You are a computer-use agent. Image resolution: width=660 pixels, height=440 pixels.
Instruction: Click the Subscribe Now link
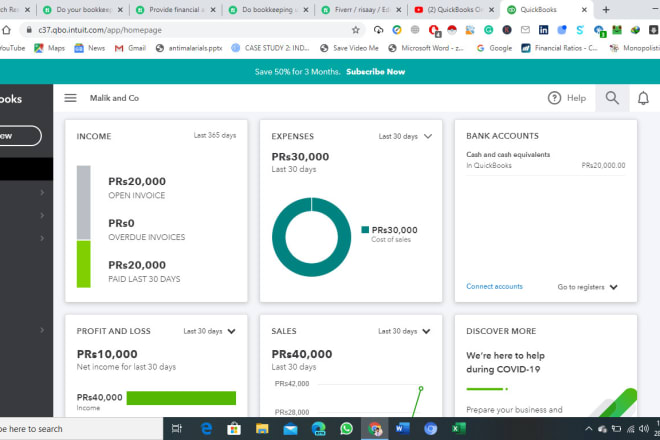pos(375,72)
